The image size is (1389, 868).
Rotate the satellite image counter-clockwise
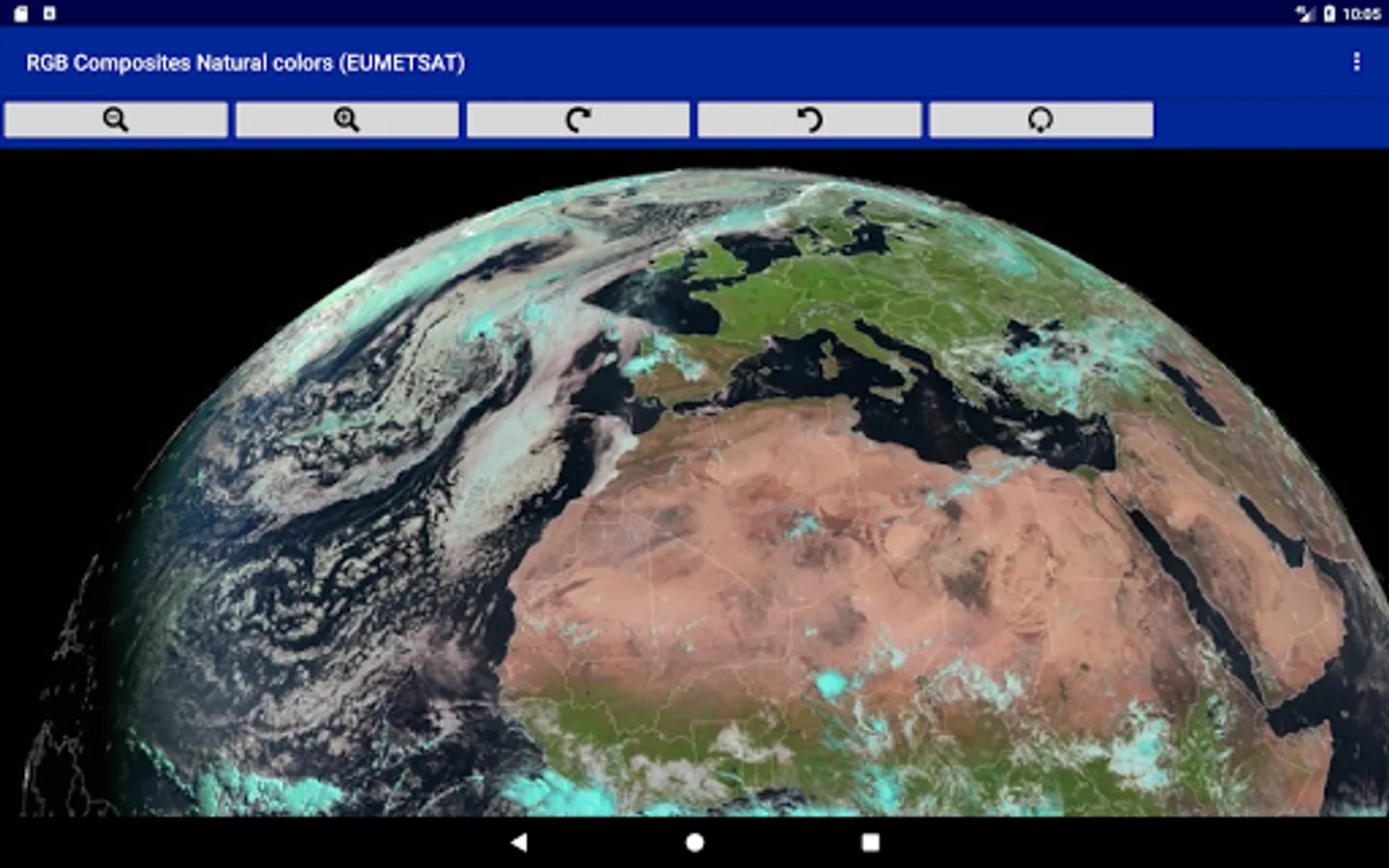(809, 120)
